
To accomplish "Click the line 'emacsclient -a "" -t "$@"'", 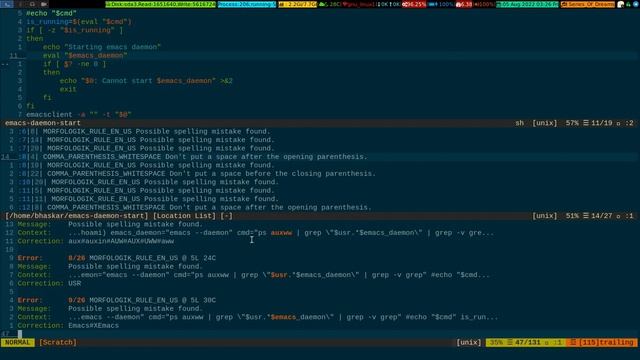I will [79, 115].
